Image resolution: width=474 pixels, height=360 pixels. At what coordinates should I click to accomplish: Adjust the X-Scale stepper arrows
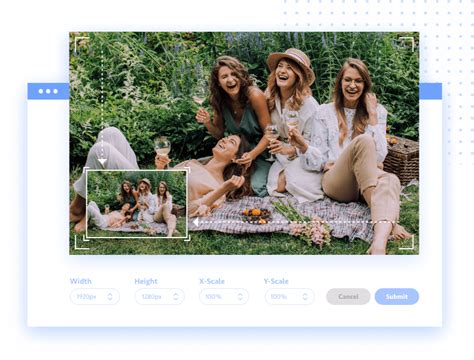pyautogui.click(x=240, y=296)
